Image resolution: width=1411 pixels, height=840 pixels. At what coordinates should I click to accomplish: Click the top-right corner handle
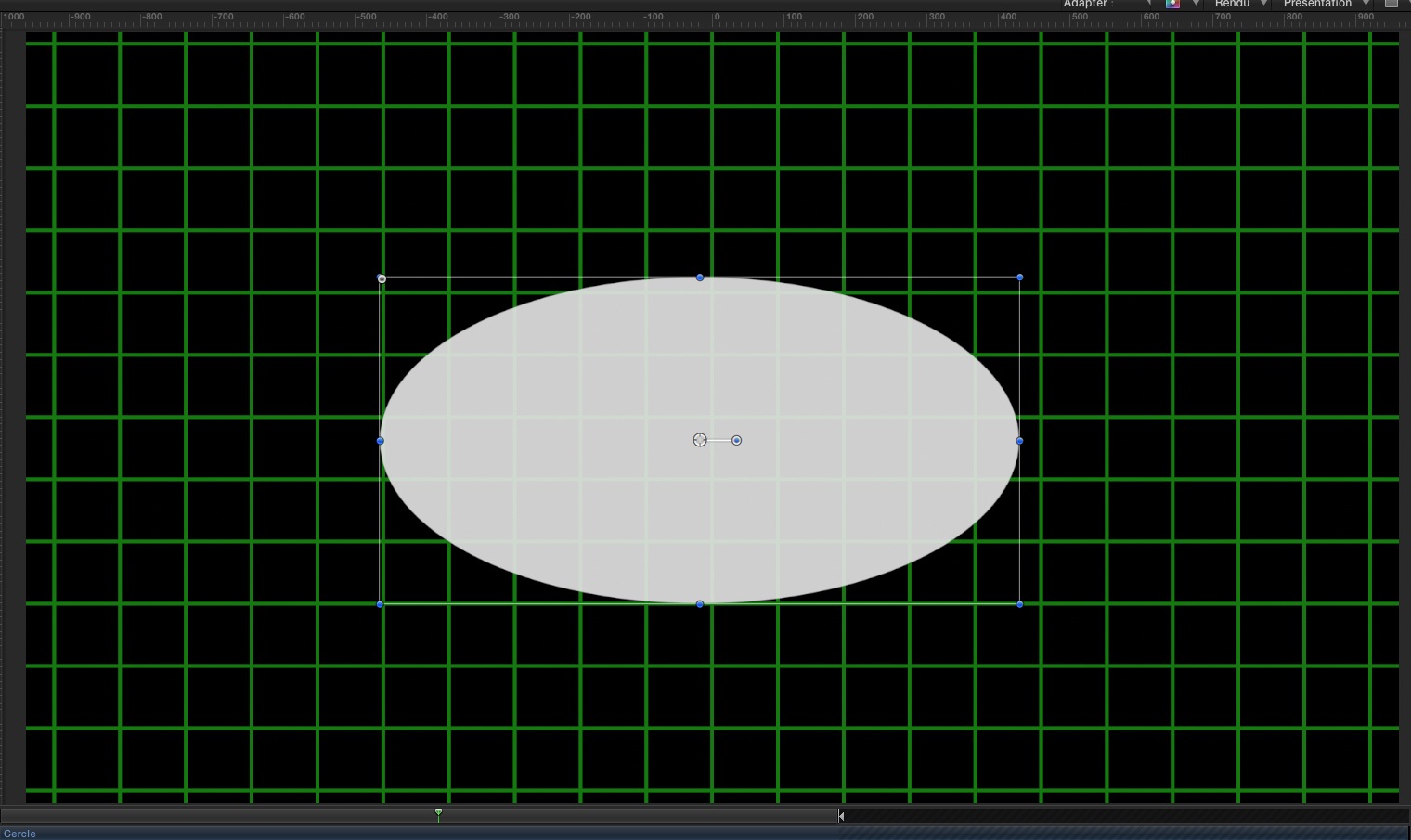pyautogui.click(x=1019, y=278)
